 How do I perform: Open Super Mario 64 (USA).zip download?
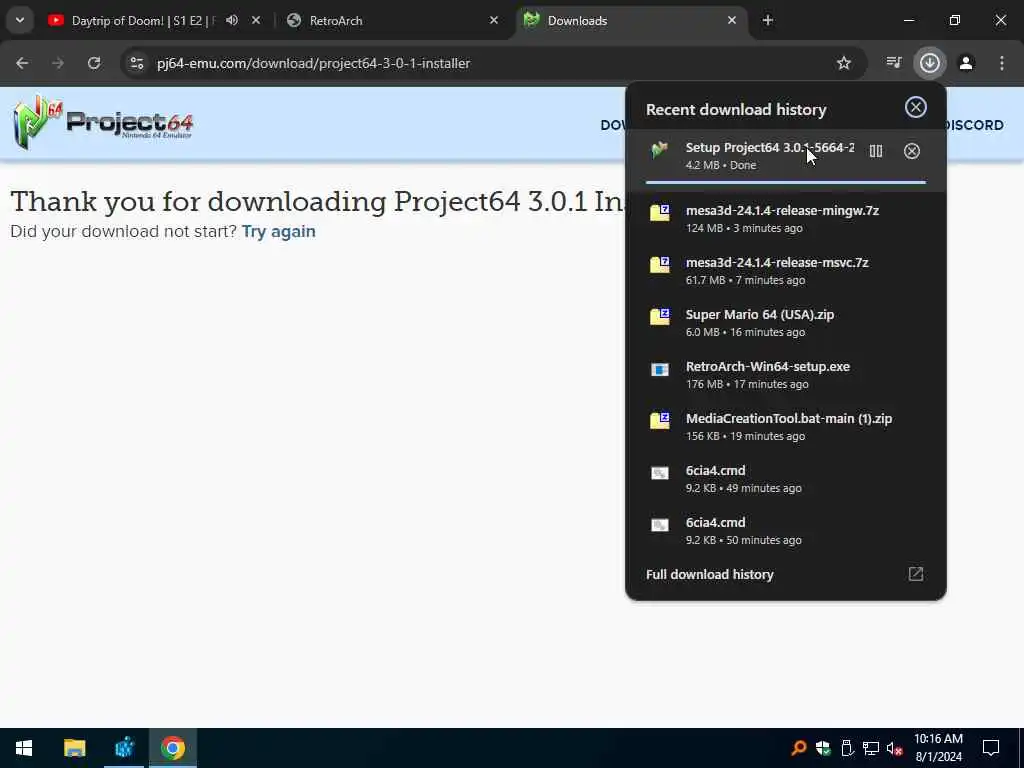pos(786,323)
